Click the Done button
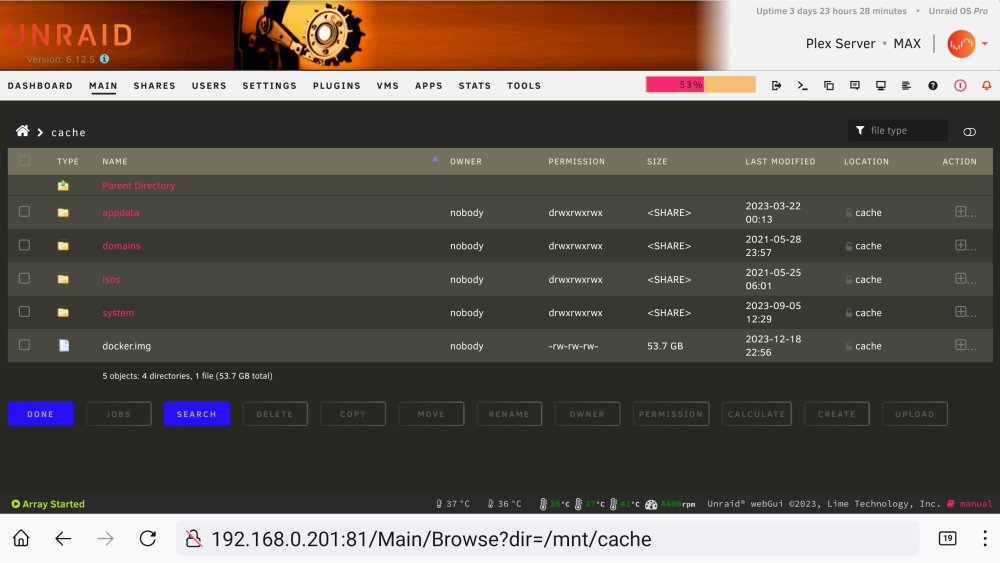 point(41,414)
